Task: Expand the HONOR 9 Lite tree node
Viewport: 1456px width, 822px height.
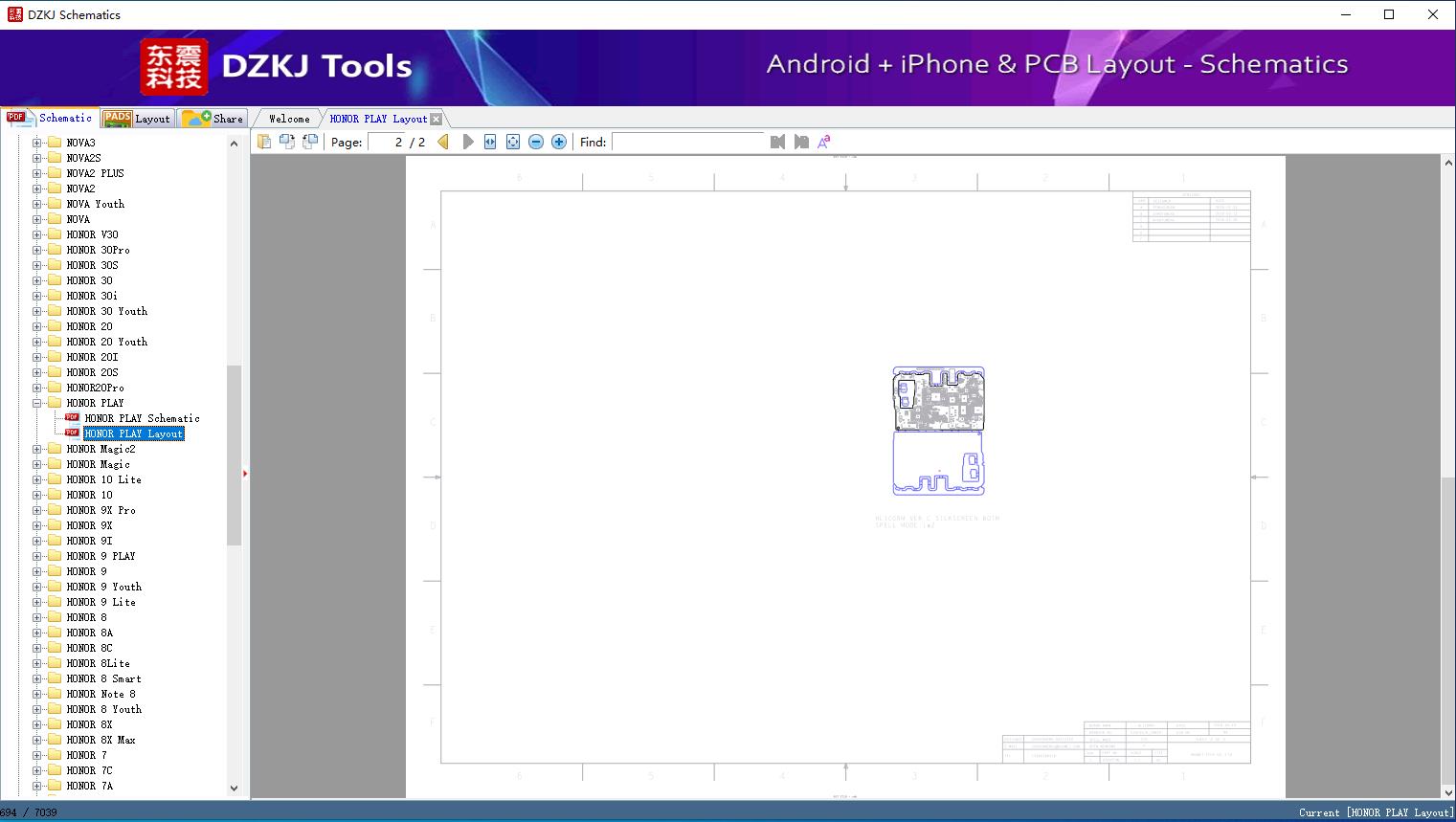Action: pyautogui.click(x=36, y=602)
